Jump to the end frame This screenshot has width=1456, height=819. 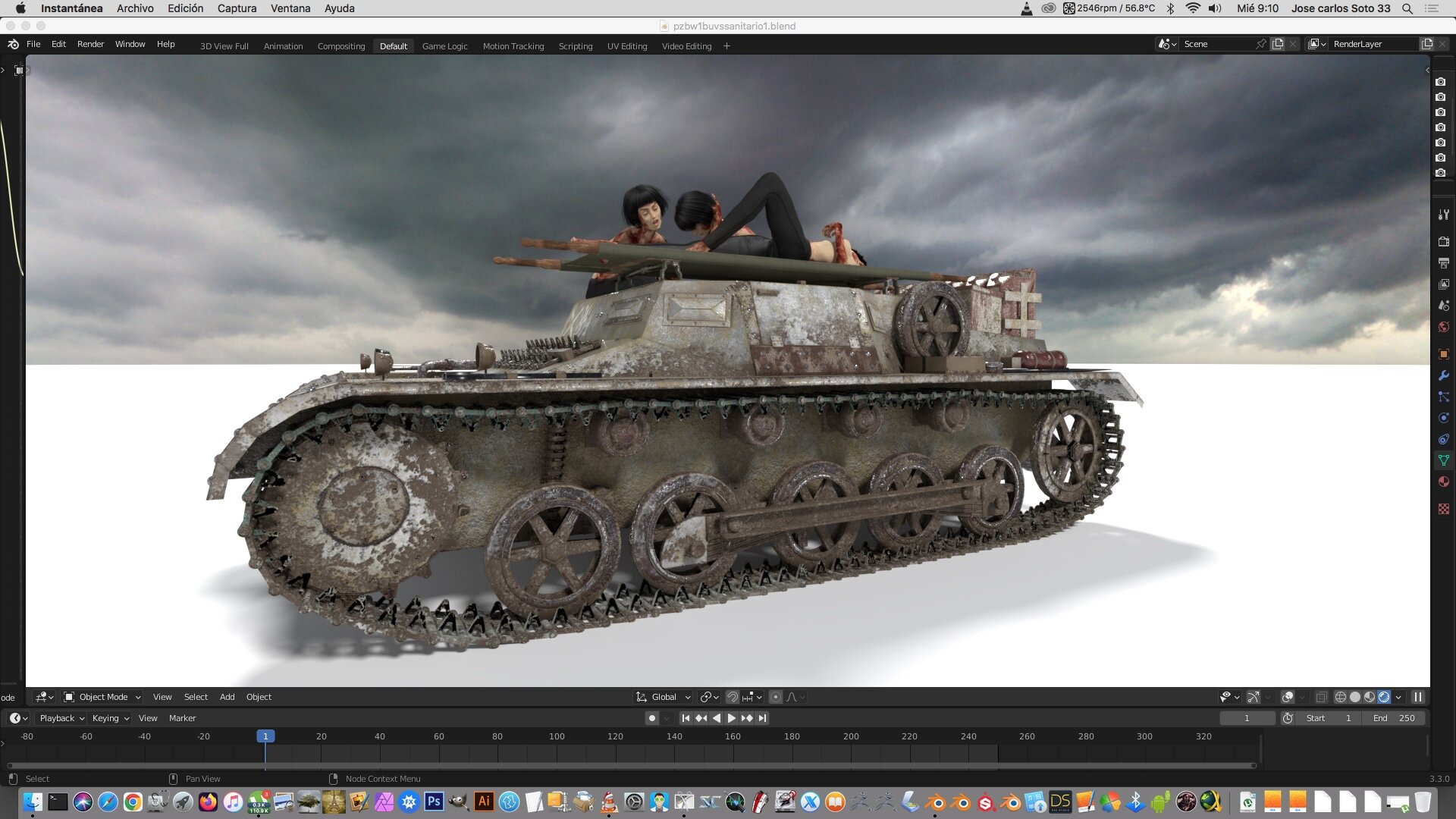pyautogui.click(x=763, y=718)
